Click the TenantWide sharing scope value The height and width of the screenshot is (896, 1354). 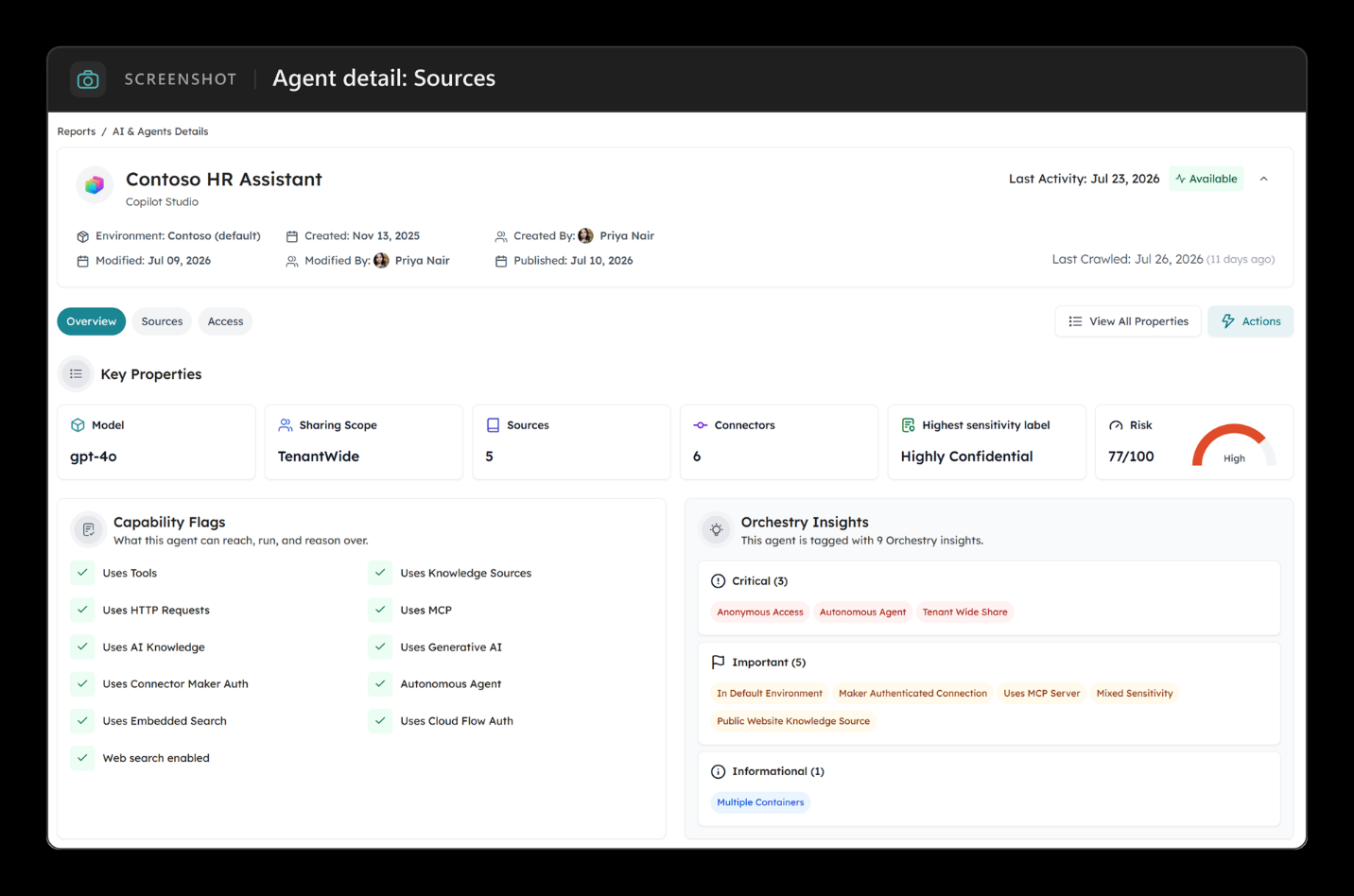[319, 457]
